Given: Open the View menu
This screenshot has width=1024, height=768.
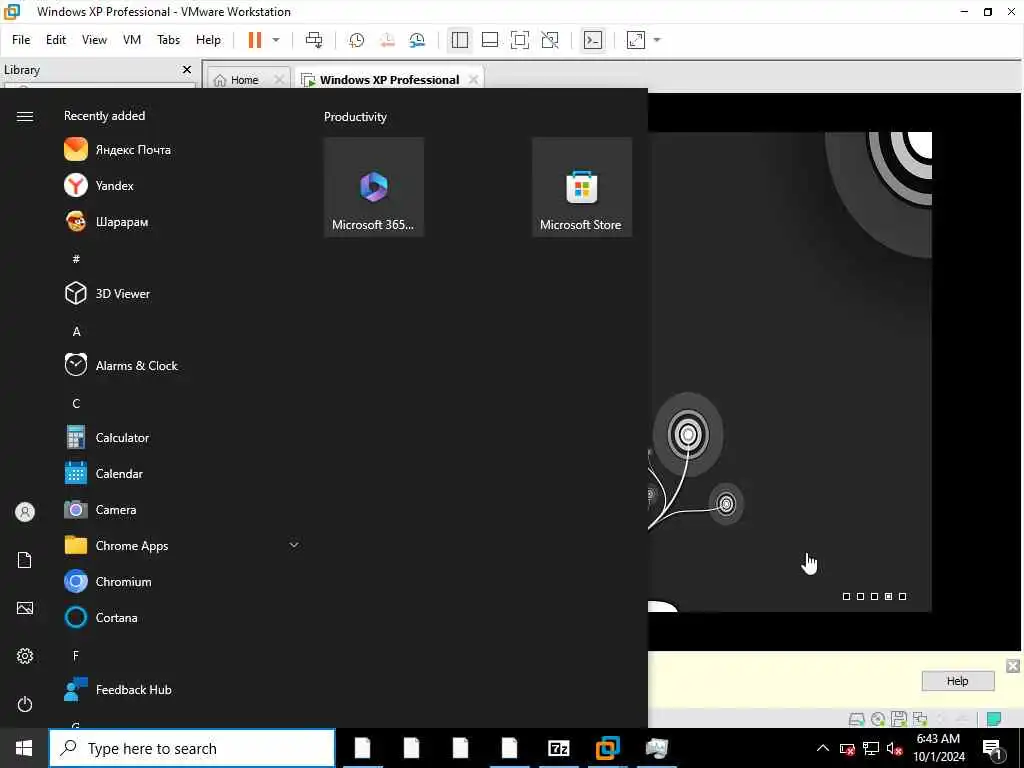Looking at the screenshot, I should point(94,40).
